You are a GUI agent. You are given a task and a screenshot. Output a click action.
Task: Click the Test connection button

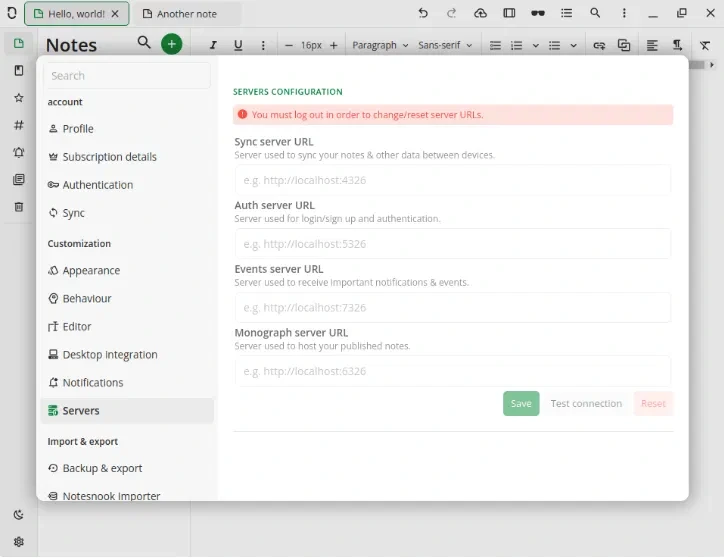point(586,404)
